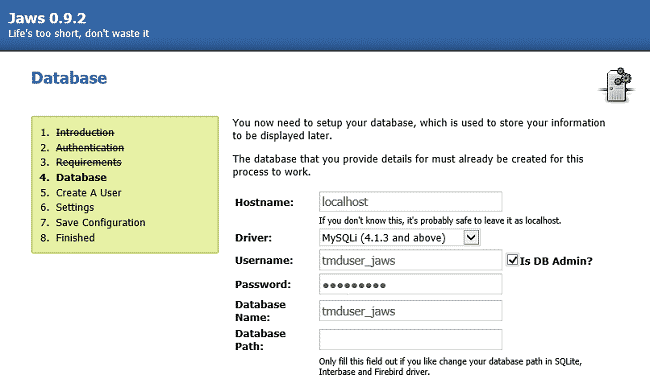Click into the Hostname field
This screenshot has width=650, height=379.
410,202
